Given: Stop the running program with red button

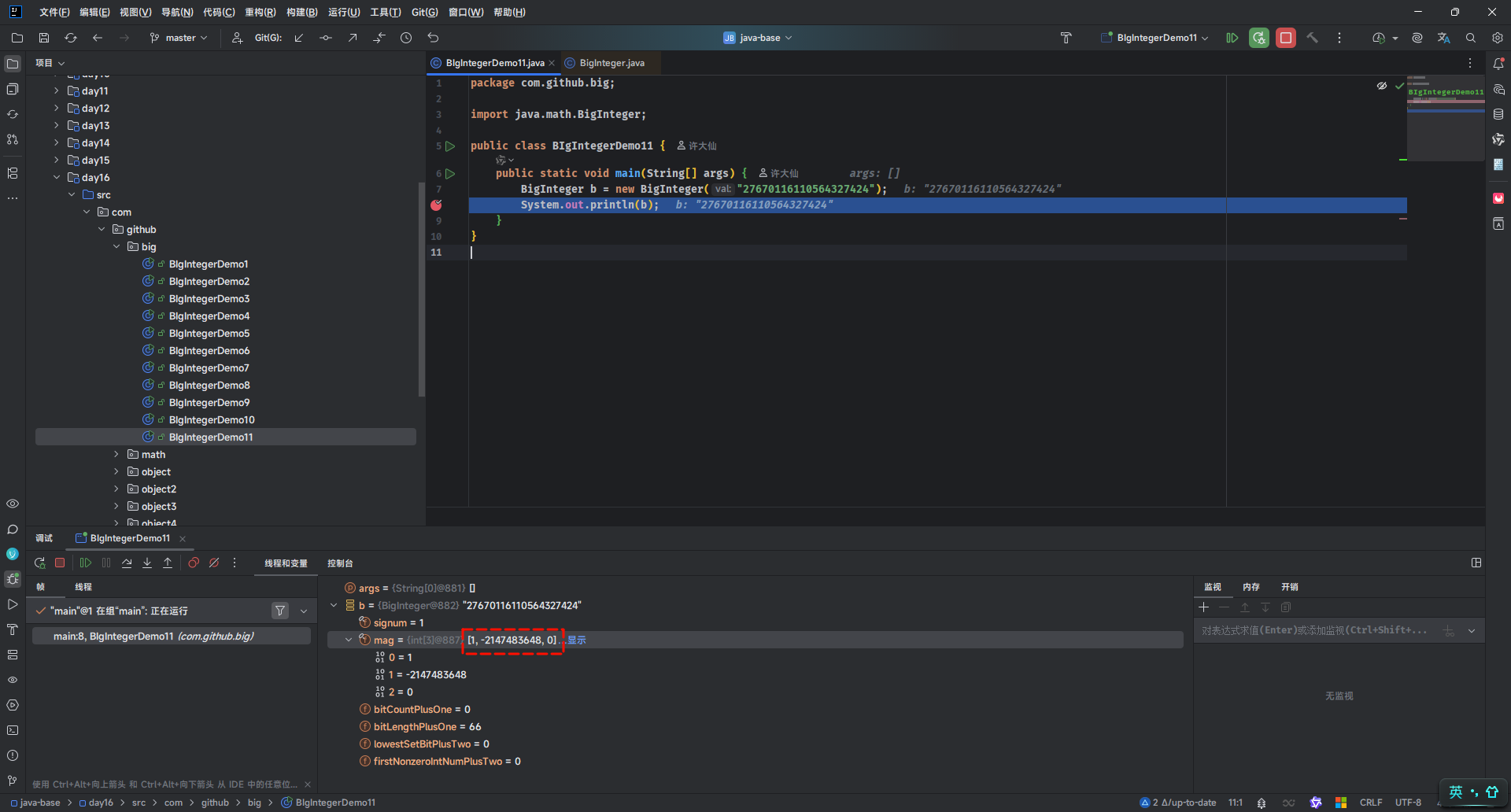Looking at the screenshot, I should 1286,38.
